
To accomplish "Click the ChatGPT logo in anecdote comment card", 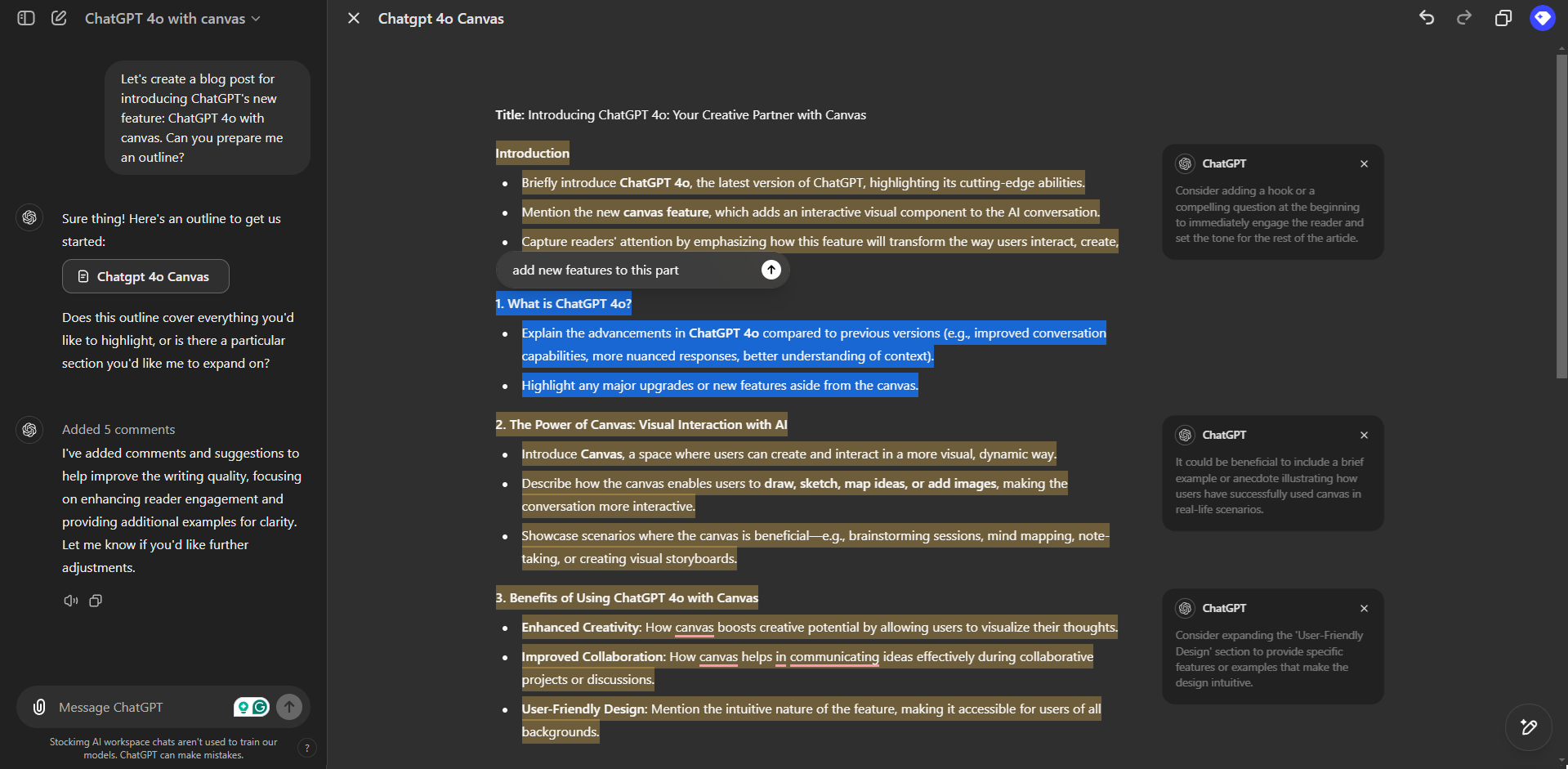I will tap(1185, 435).
